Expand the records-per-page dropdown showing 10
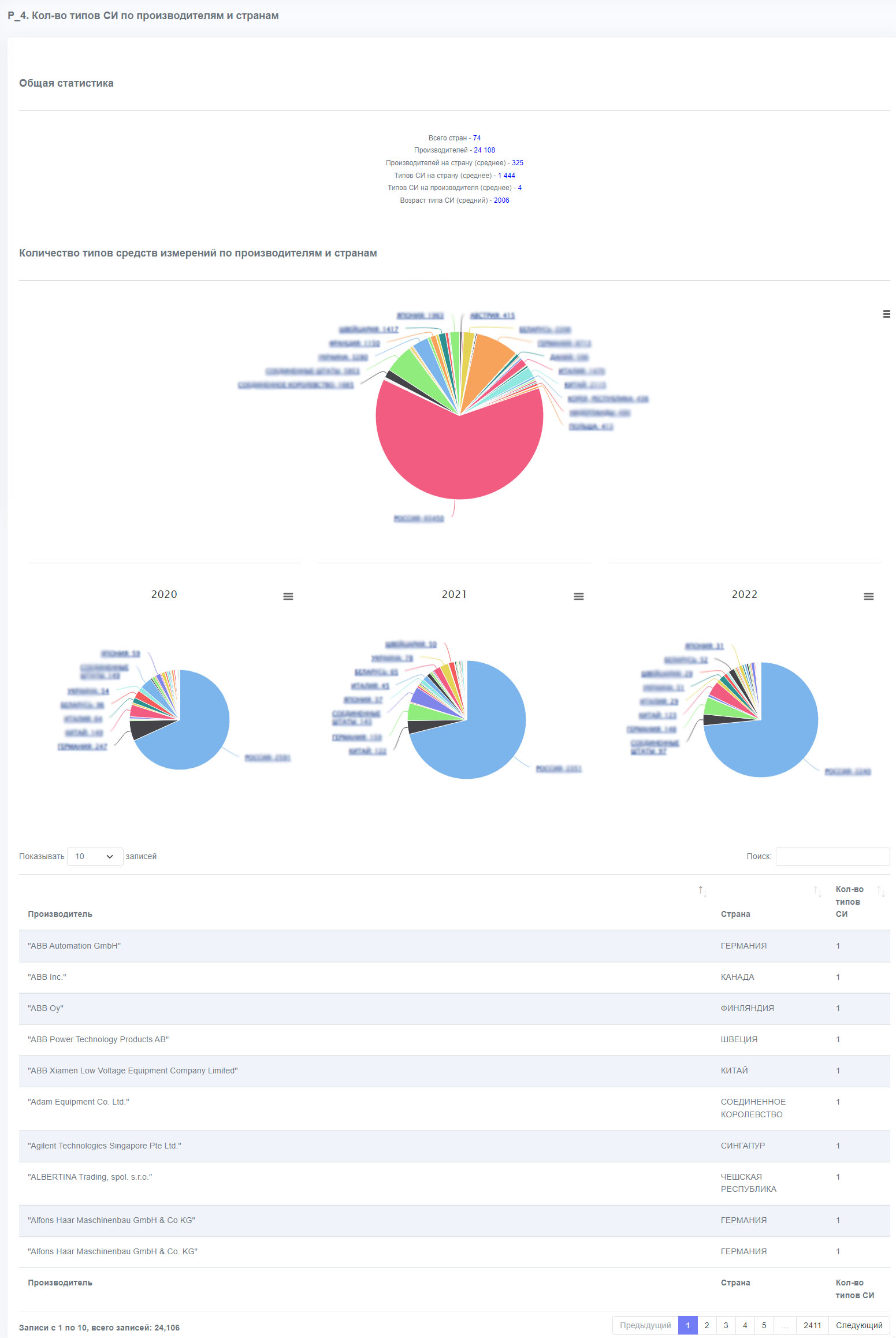 (x=95, y=856)
